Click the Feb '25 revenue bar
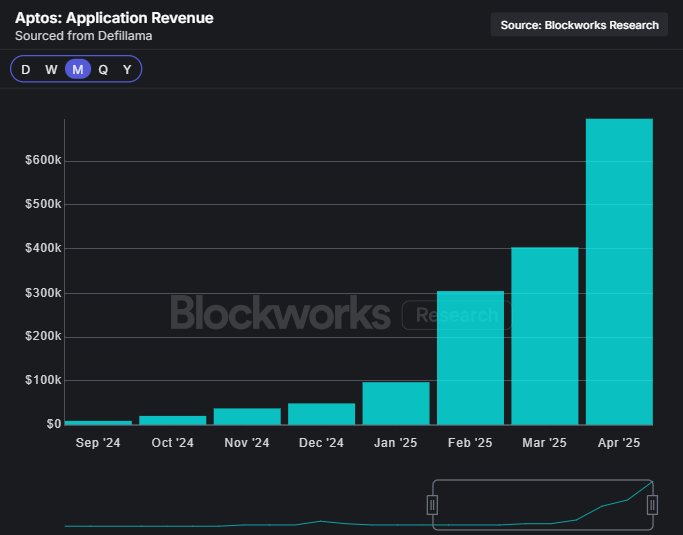The width and height of the screenshot is (683, 535). click(470, 358)
